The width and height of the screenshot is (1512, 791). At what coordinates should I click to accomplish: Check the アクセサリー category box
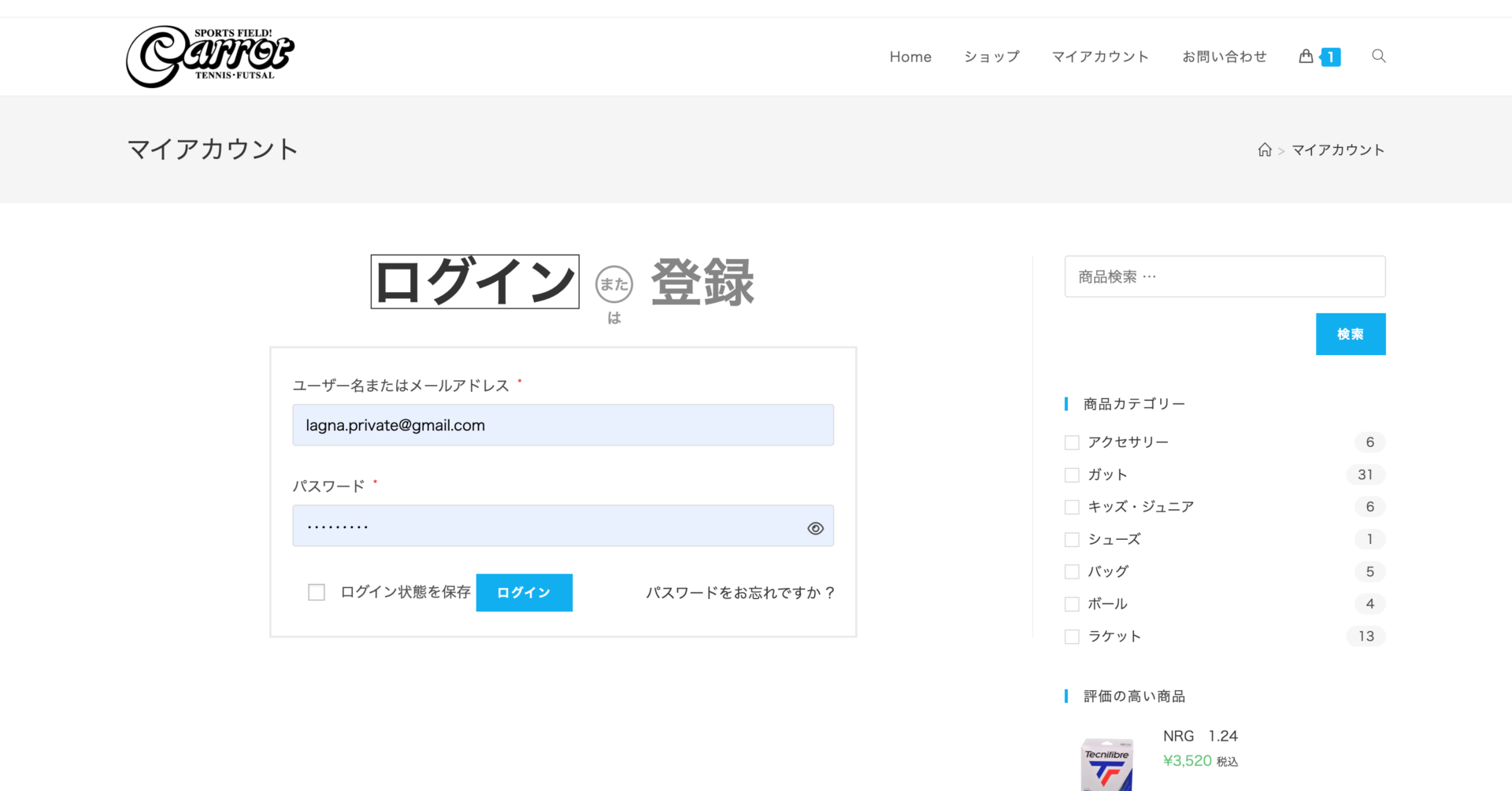pos(1072,443)
